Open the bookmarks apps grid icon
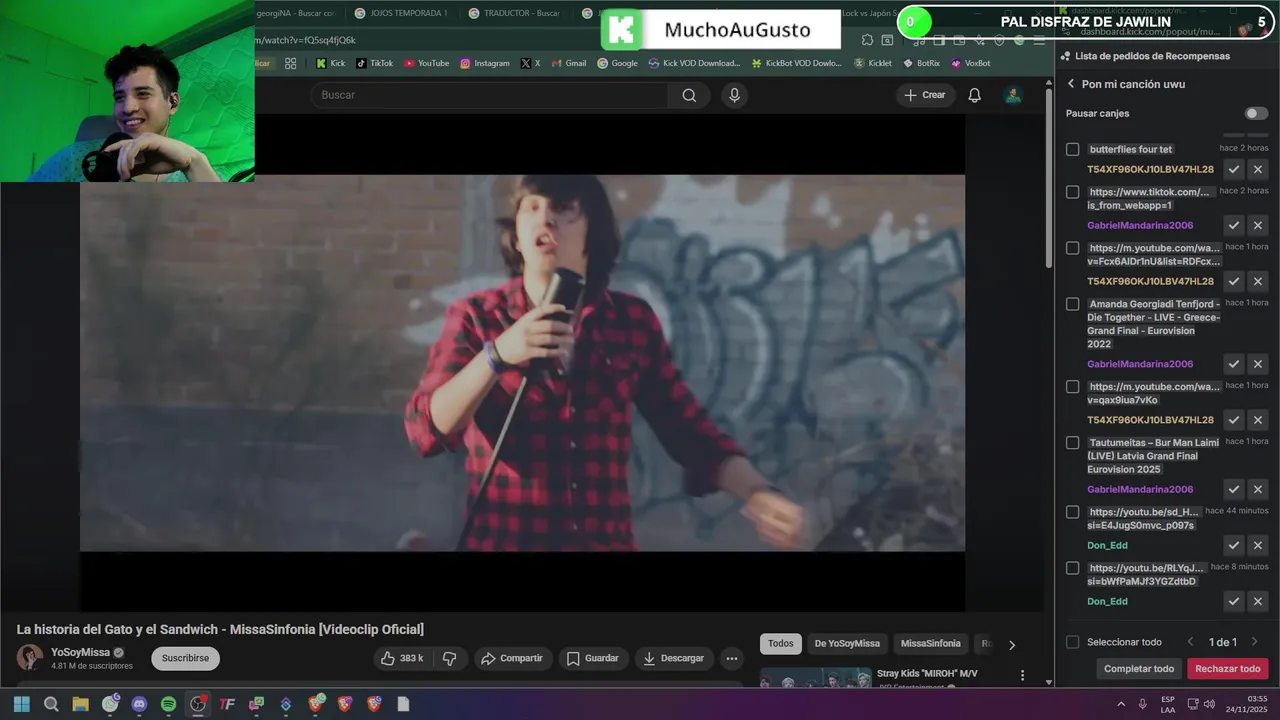This screenshot has width=1280, height=720. click(x=290, y=63)
